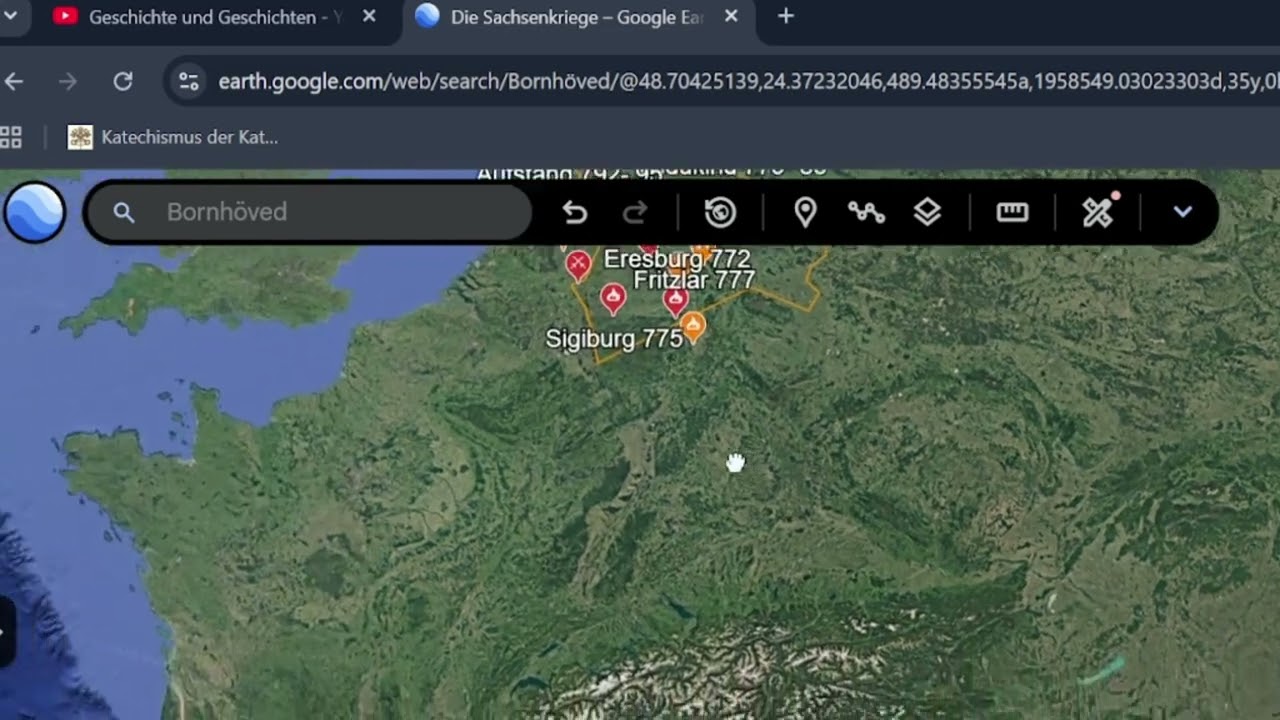Viewport: 1280px width, 720px height.
Task: Open the satellite tool with red dot
Action: [1099, 211]
